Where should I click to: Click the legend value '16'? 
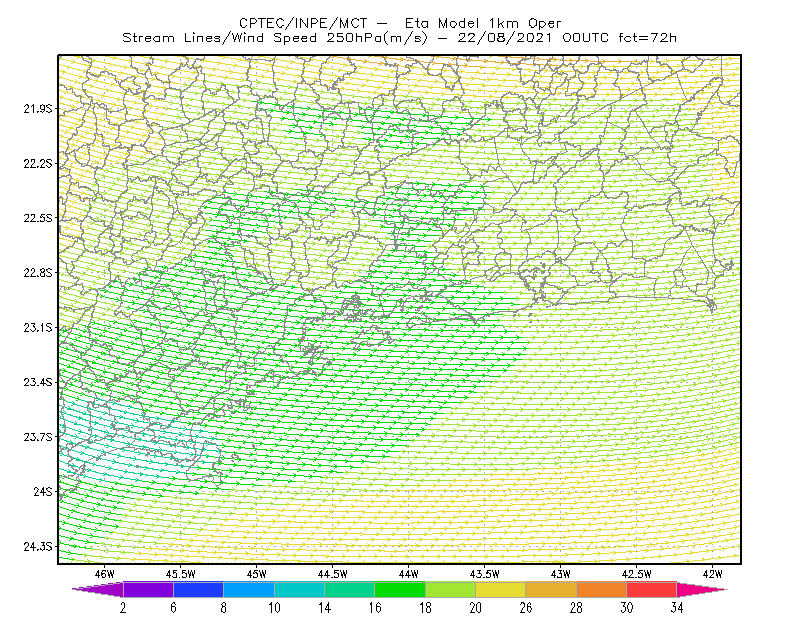[375, 608]
